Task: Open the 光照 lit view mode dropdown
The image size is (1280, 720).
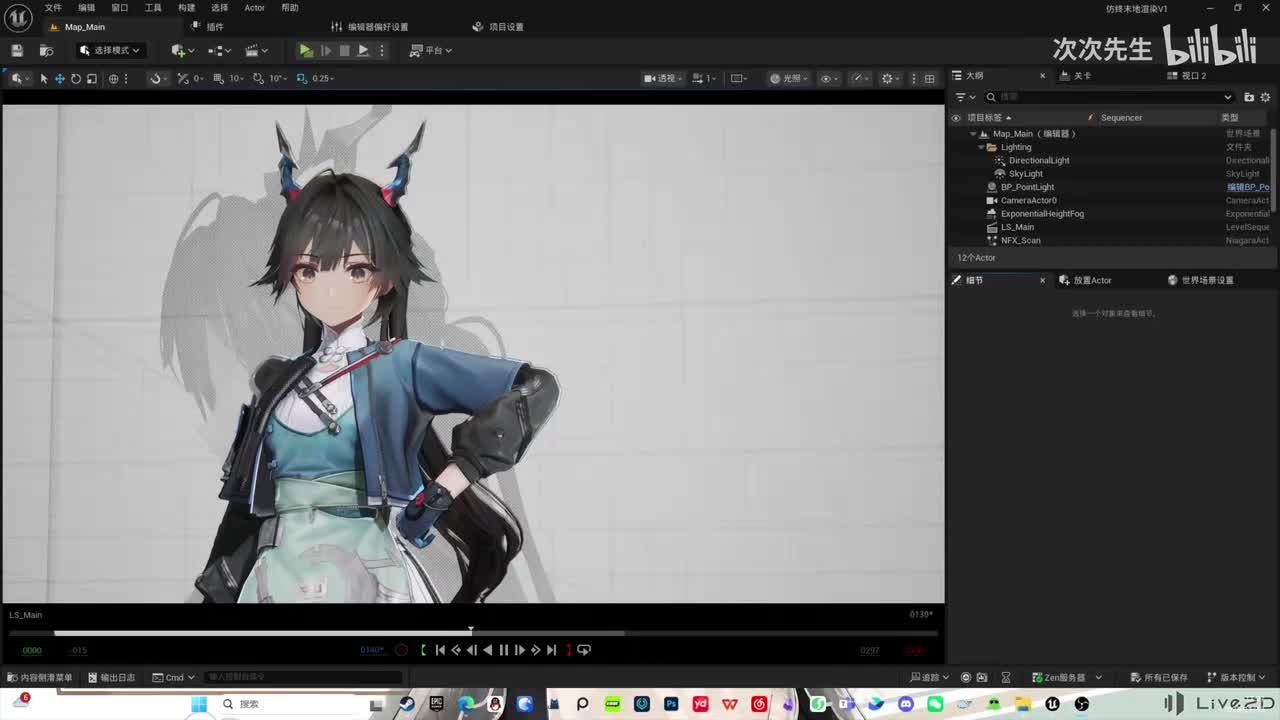Action: (x=789, y=78)
